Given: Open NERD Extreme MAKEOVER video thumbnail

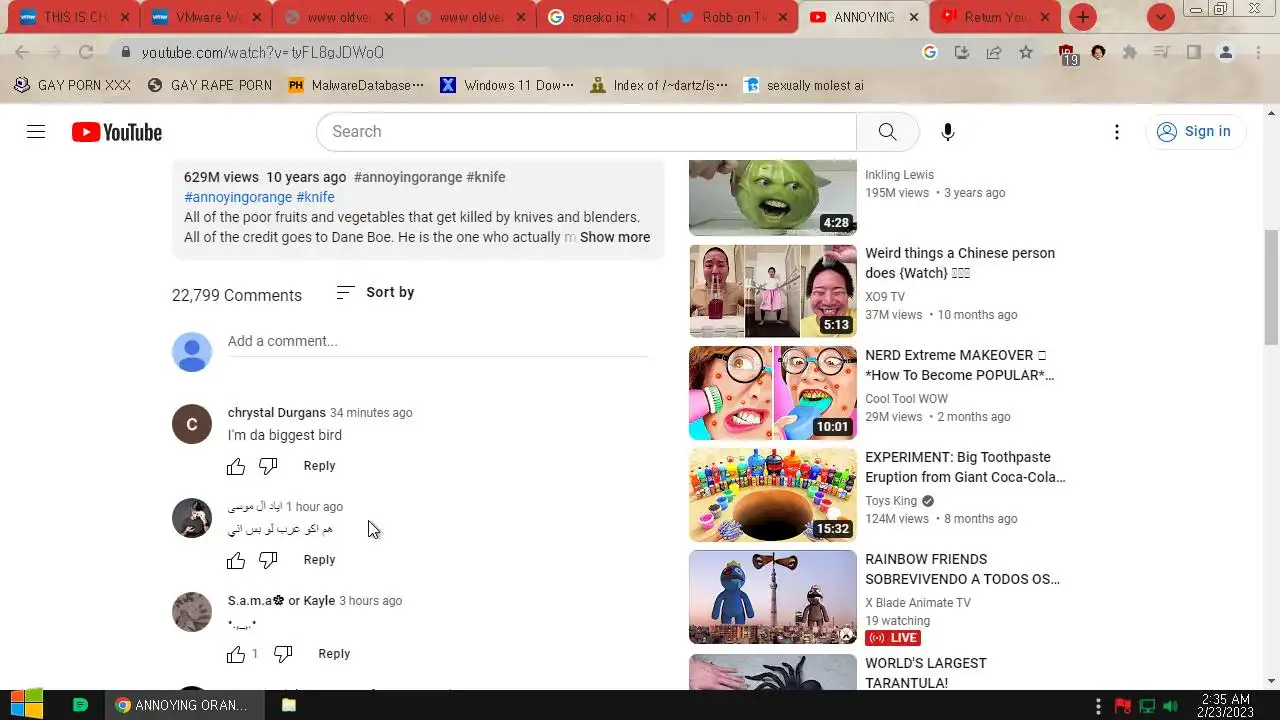Looking at the screenshot, I should pos(773,393).
